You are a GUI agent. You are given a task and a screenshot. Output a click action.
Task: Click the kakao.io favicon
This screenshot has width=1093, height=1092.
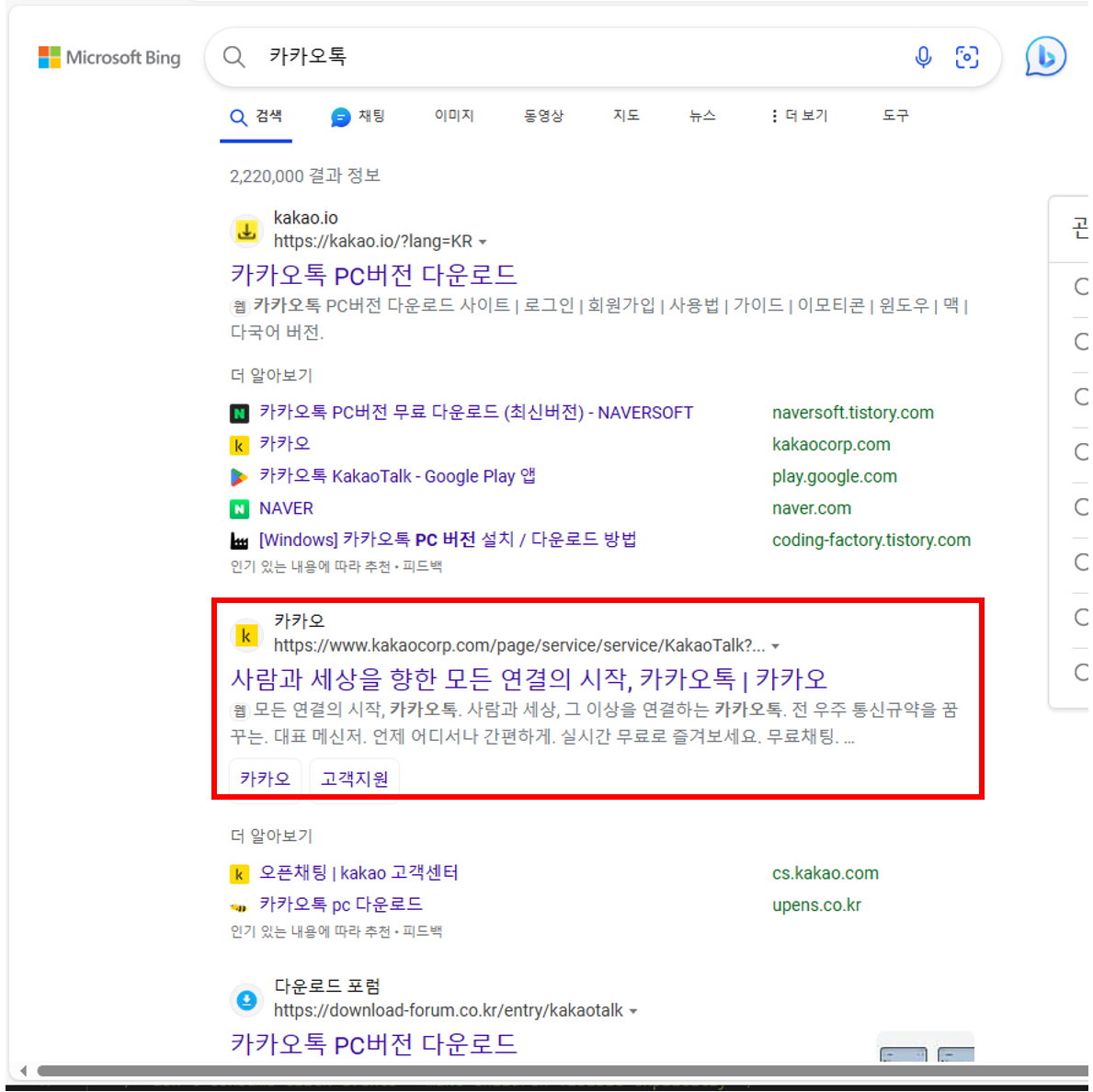(x=246, y=230)
